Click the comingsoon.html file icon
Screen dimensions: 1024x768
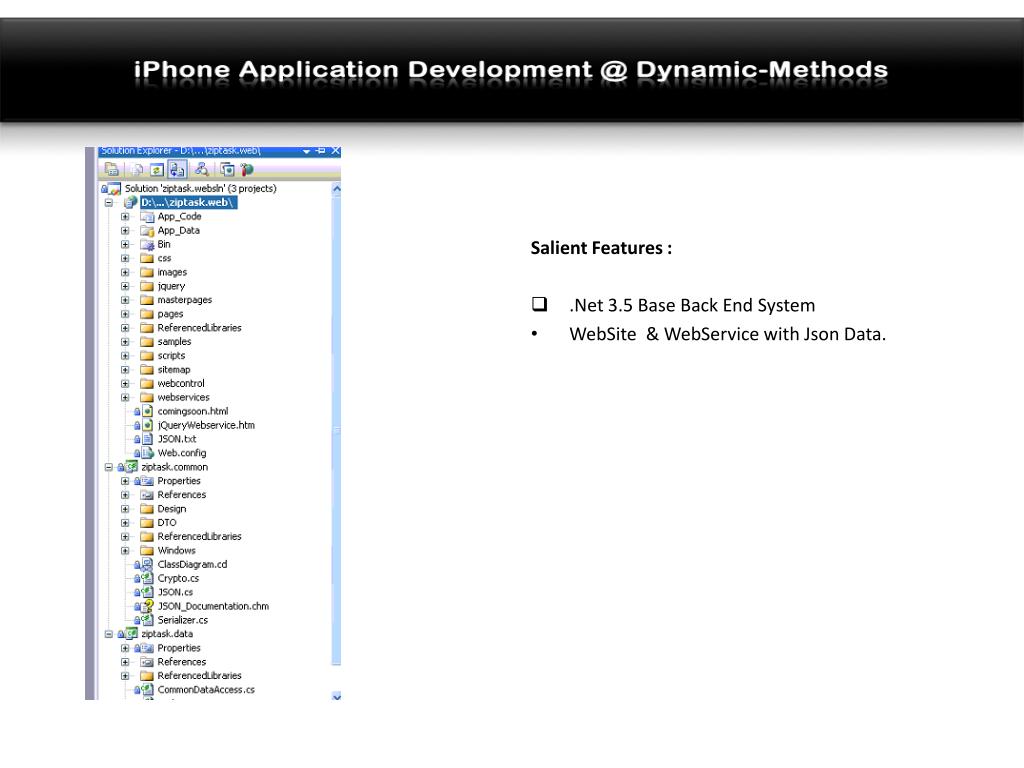coord(148,411)
